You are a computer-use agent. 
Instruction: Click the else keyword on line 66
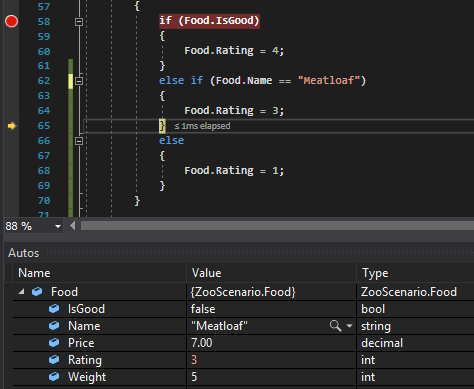click(171, 141)
